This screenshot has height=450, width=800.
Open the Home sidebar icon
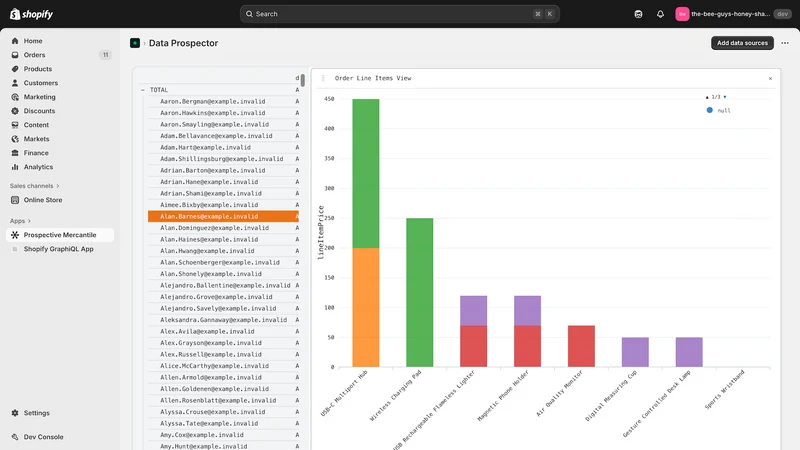(x=15, y=41)
